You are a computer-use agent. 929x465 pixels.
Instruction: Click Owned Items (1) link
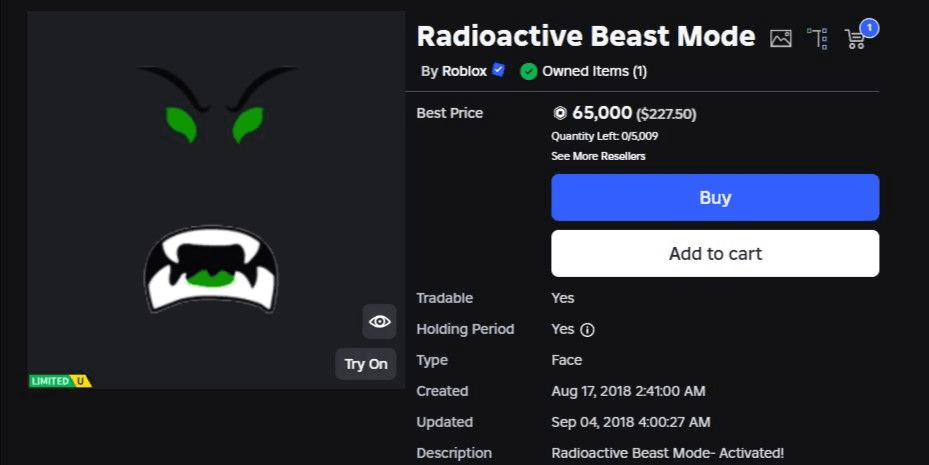pos(594,71)
